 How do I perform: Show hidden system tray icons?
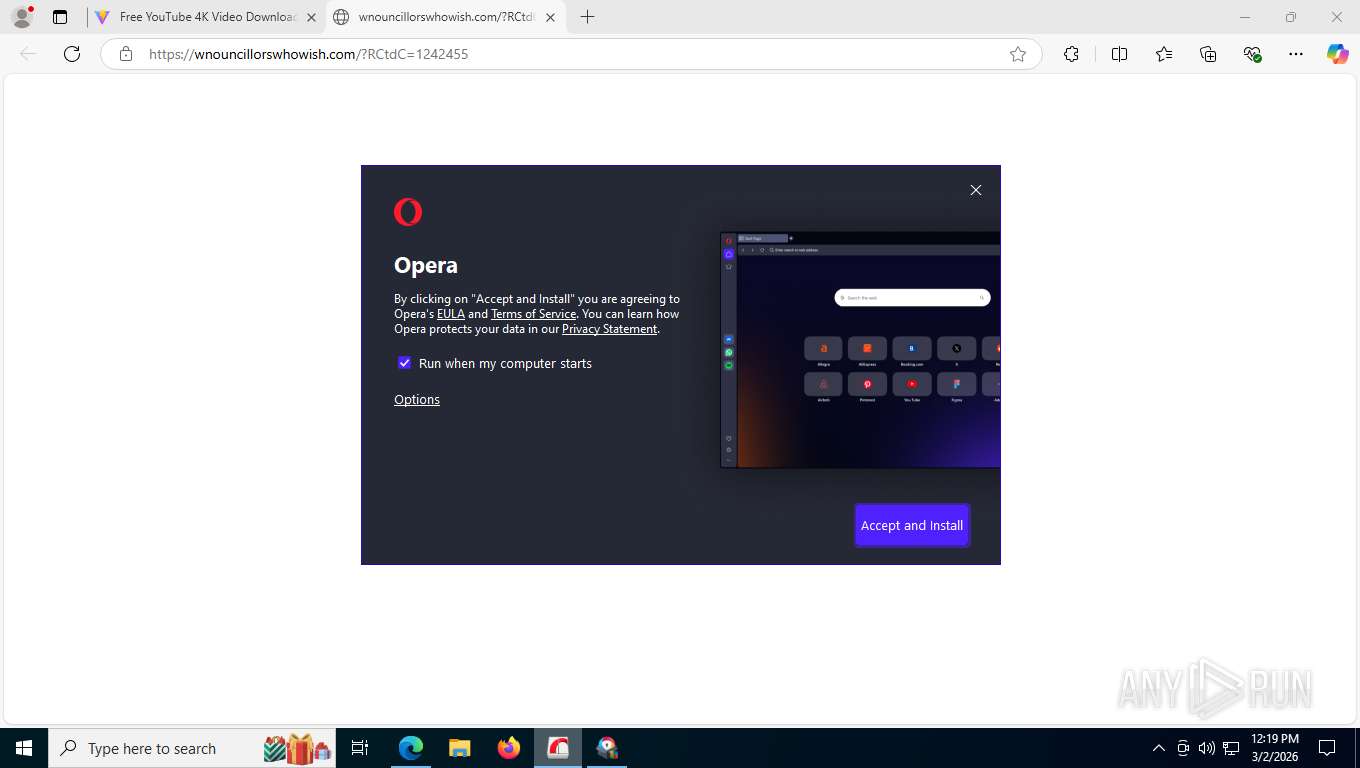click(x=1159, y=748)
